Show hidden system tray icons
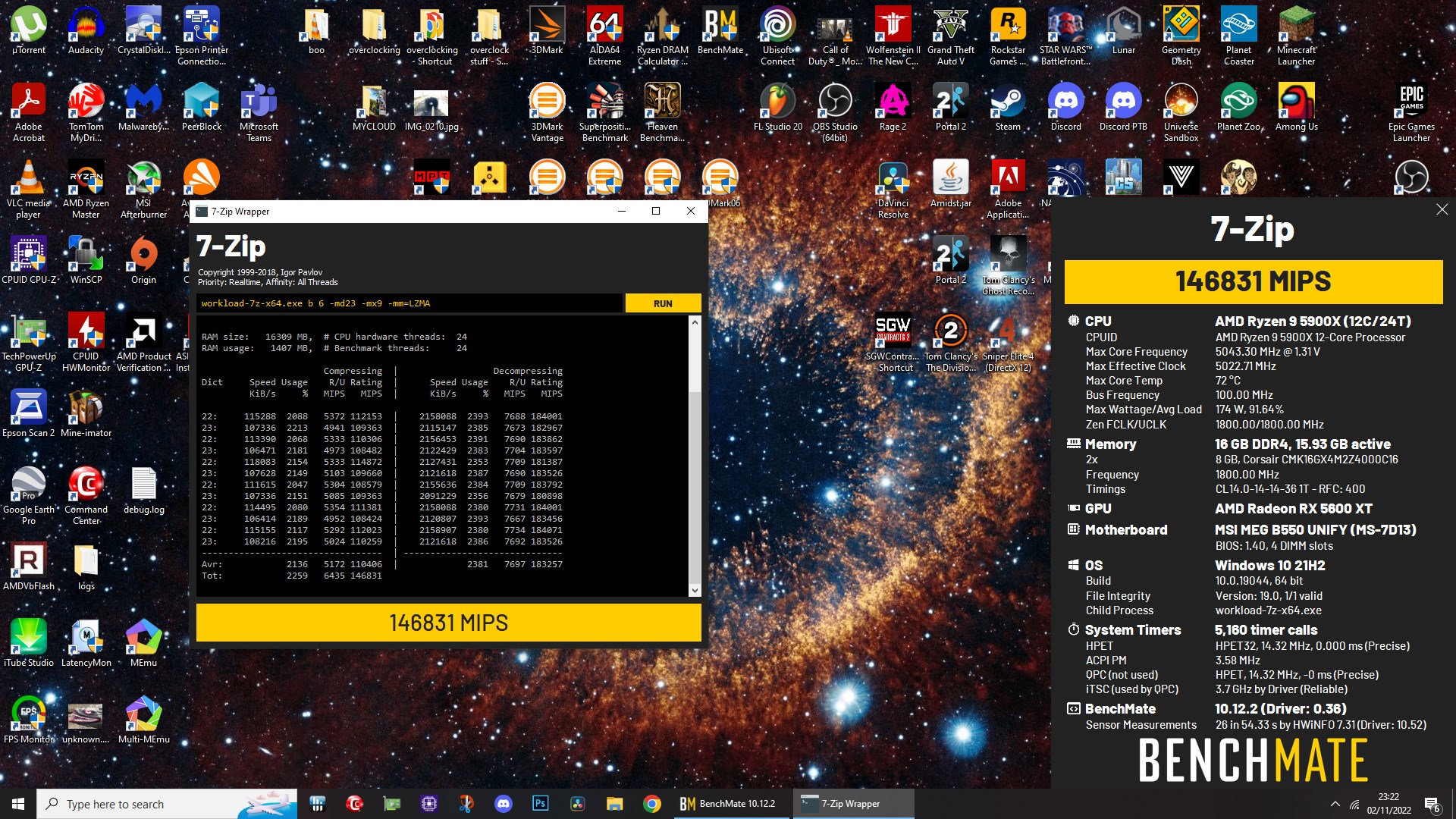Viewport: 1456px width, 819px height. (1334, 804)
